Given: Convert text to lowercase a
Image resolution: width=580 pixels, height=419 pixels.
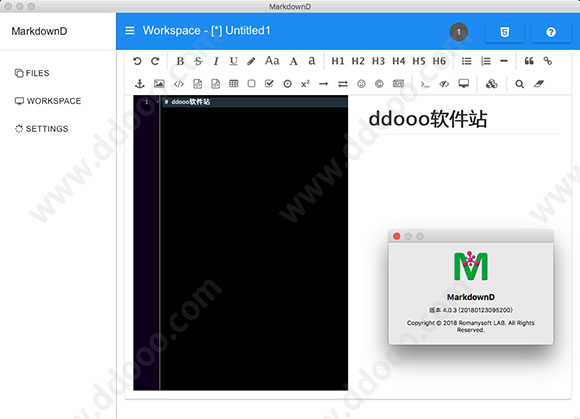Looking at the screenshot, I should coord(312,61).
